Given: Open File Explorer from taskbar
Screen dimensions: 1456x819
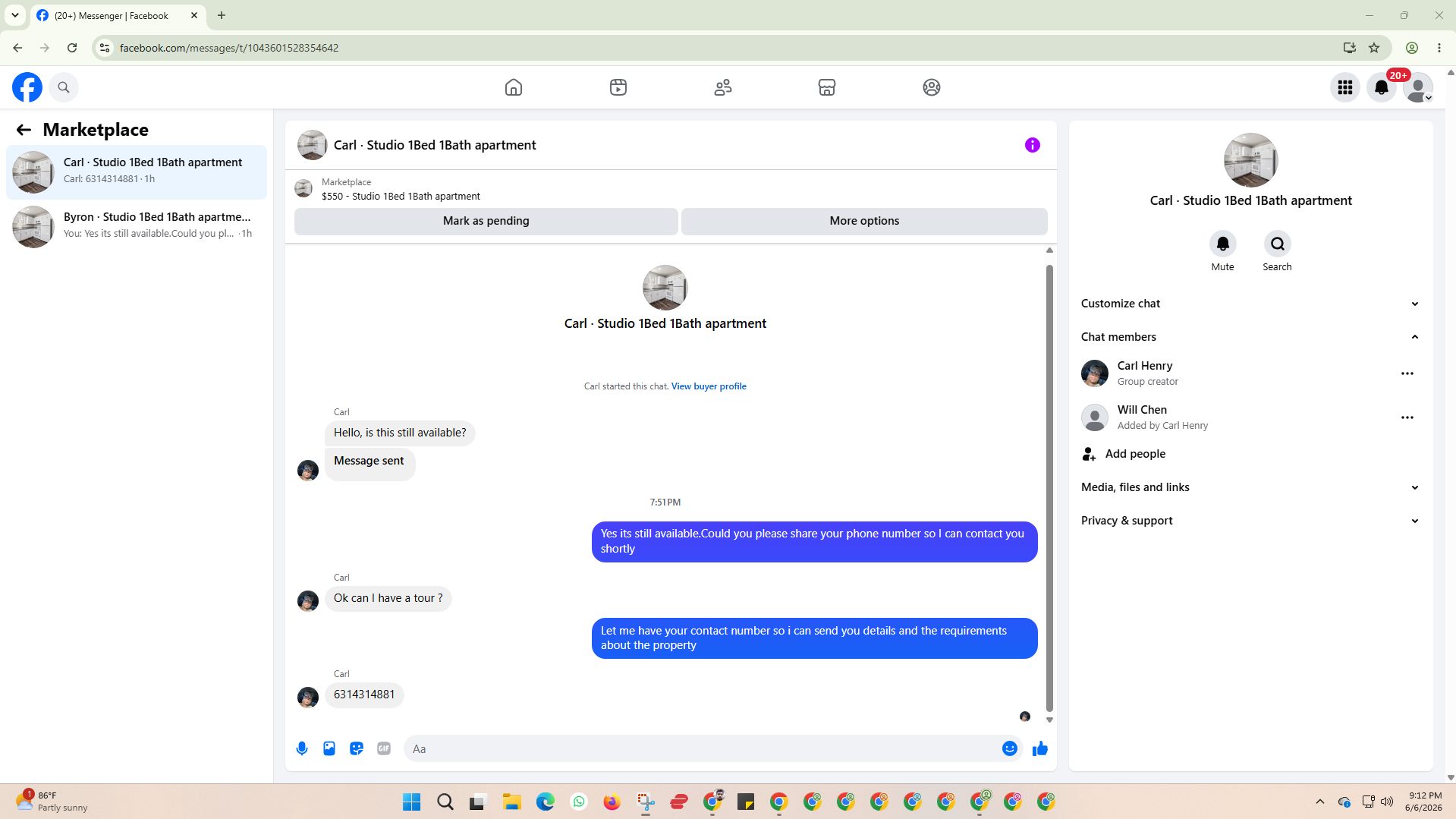Looking at the screenshot, I should click(x=512, y=802).
